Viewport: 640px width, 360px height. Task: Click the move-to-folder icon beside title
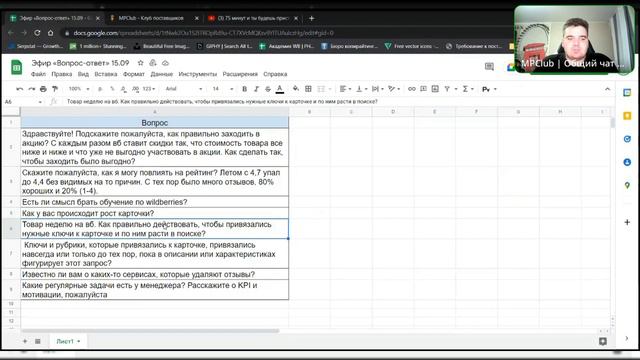coord(153,63)
